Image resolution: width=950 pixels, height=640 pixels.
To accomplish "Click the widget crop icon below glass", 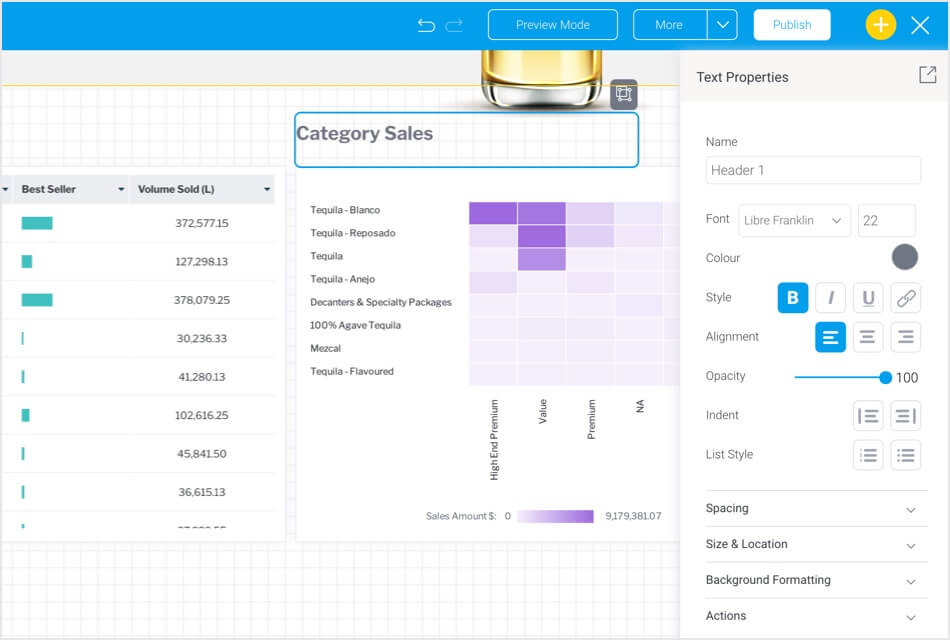I will coord(623,94).
